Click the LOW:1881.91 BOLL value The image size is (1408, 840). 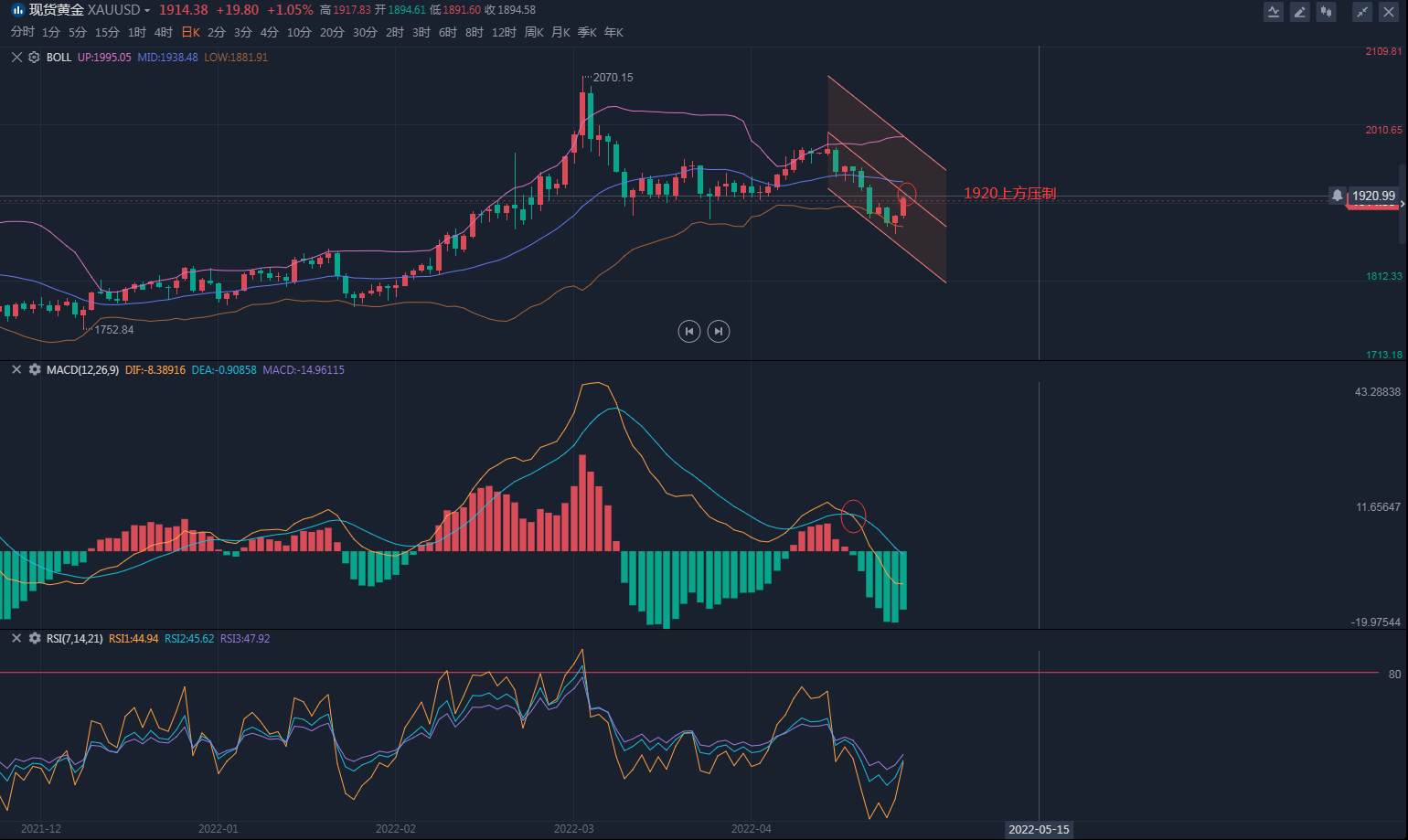236,57
